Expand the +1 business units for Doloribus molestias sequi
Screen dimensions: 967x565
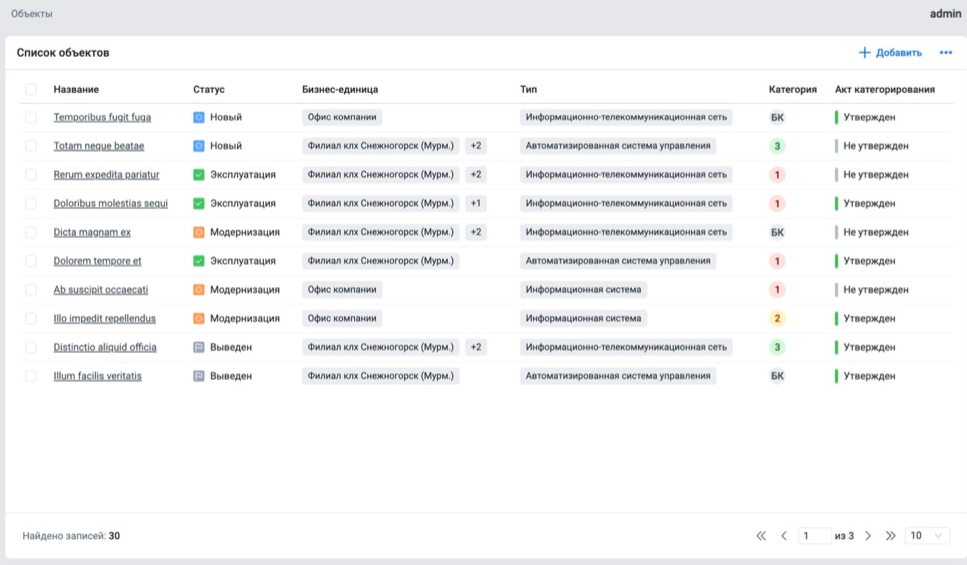(x=476, y=204)
